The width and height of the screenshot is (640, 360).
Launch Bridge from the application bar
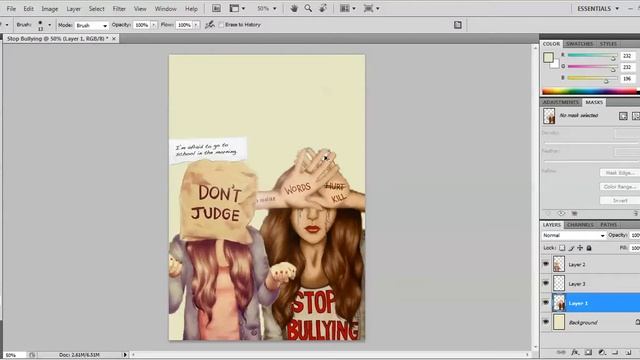click(x=216, y=8)
